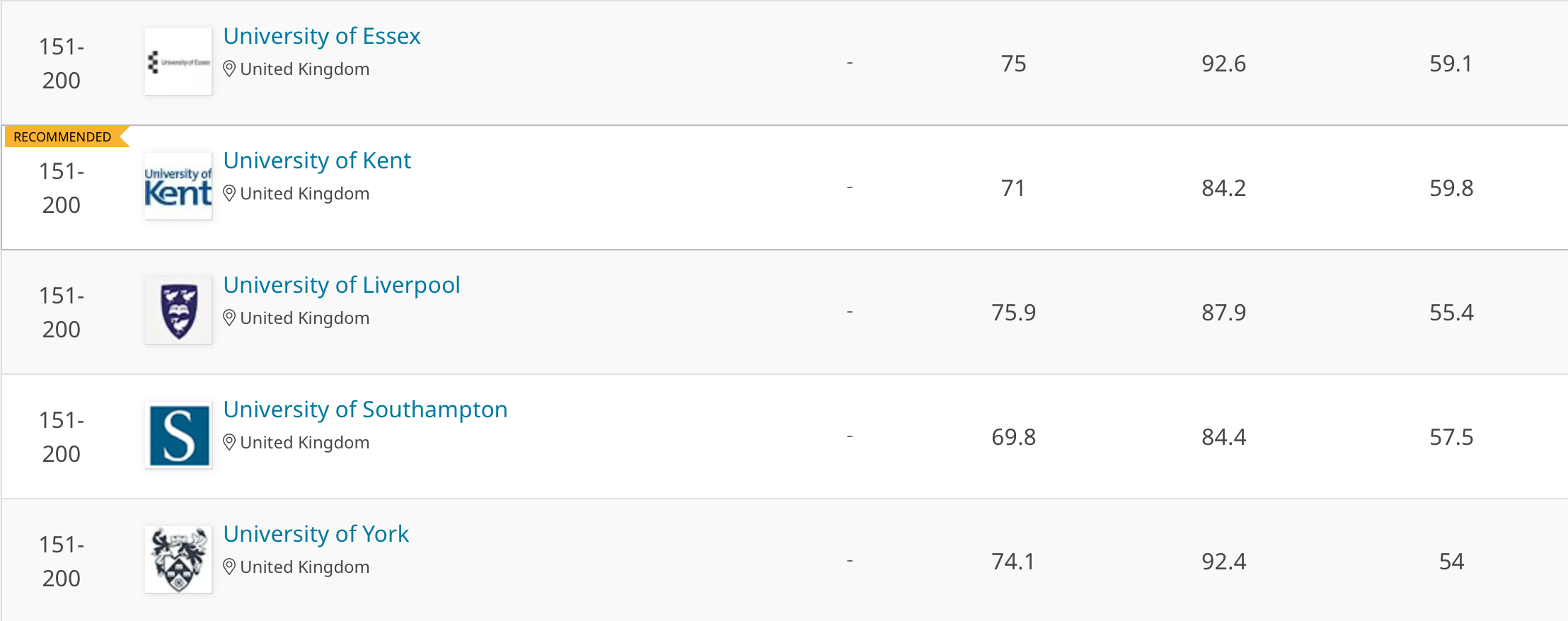The height and width of the screenshot is (621, 1568).
Task: Open the University of York link
Action: click(x=316, y=534)
